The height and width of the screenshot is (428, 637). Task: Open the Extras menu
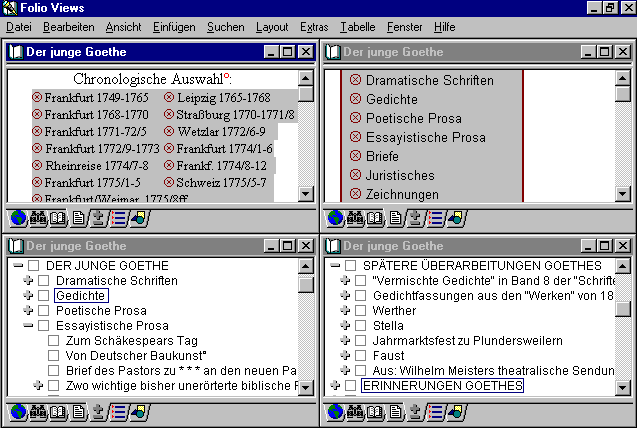click(314, 27)
